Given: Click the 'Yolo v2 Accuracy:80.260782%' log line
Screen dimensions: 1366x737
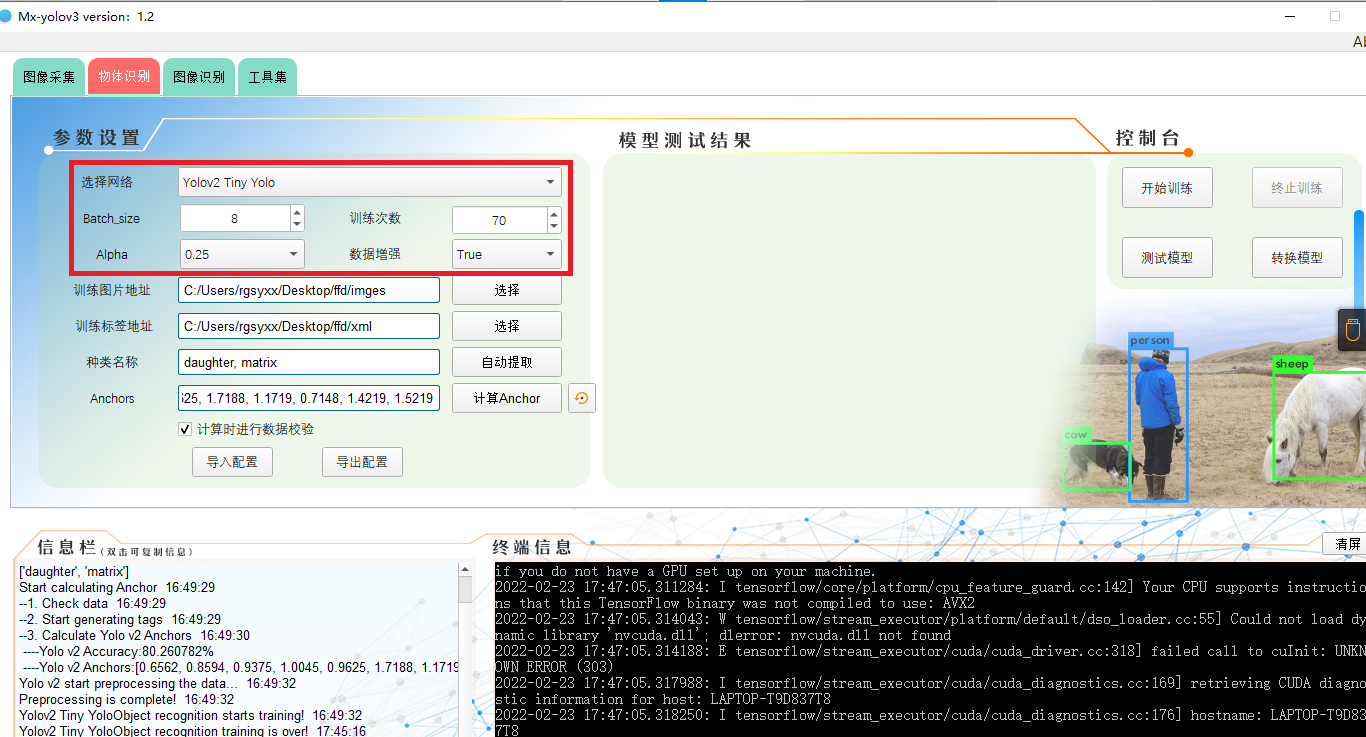Looking at the screenshot, I should 120,651.
